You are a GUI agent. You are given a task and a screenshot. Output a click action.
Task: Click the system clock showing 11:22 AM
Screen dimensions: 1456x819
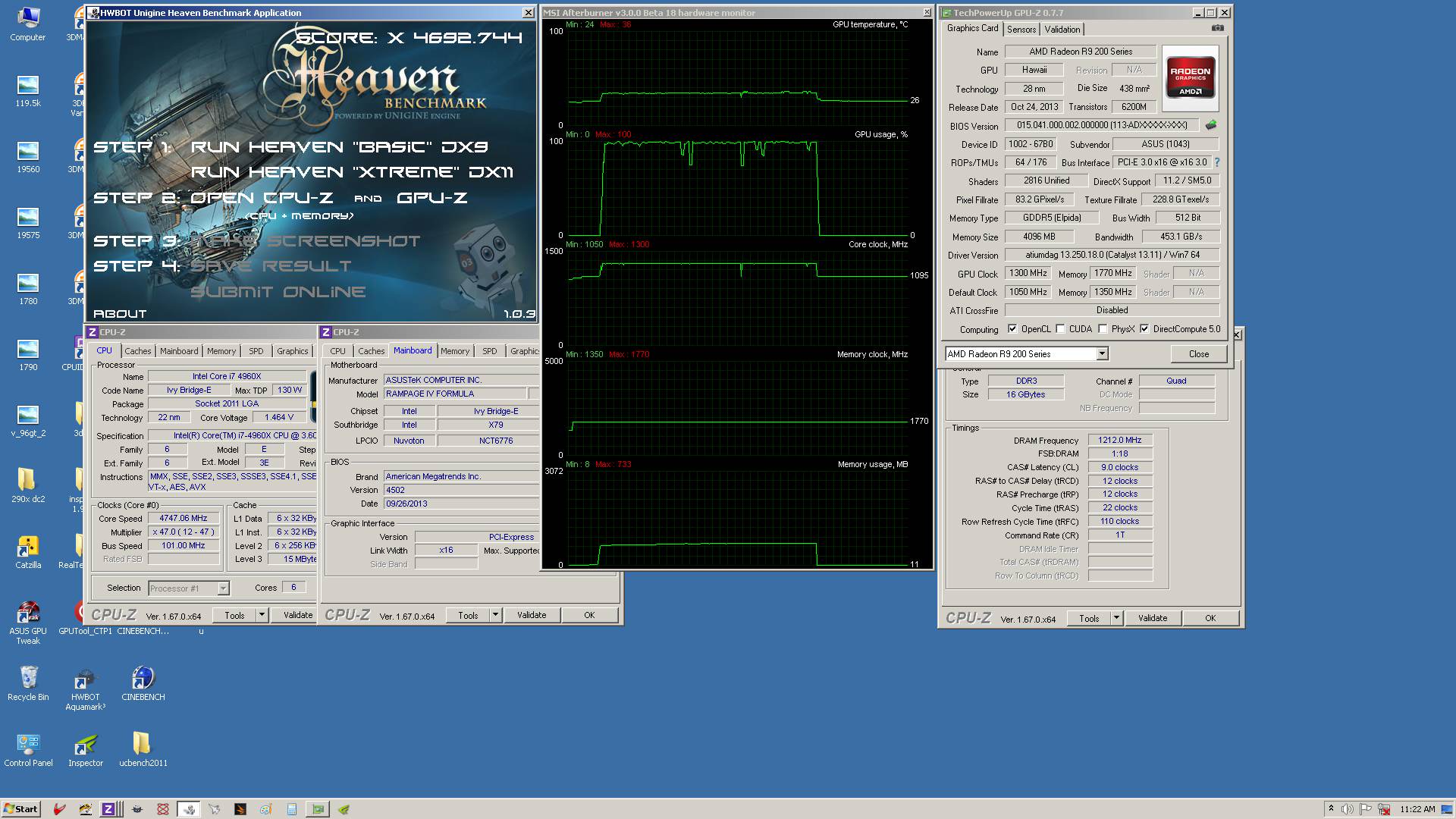(1417, 809)
